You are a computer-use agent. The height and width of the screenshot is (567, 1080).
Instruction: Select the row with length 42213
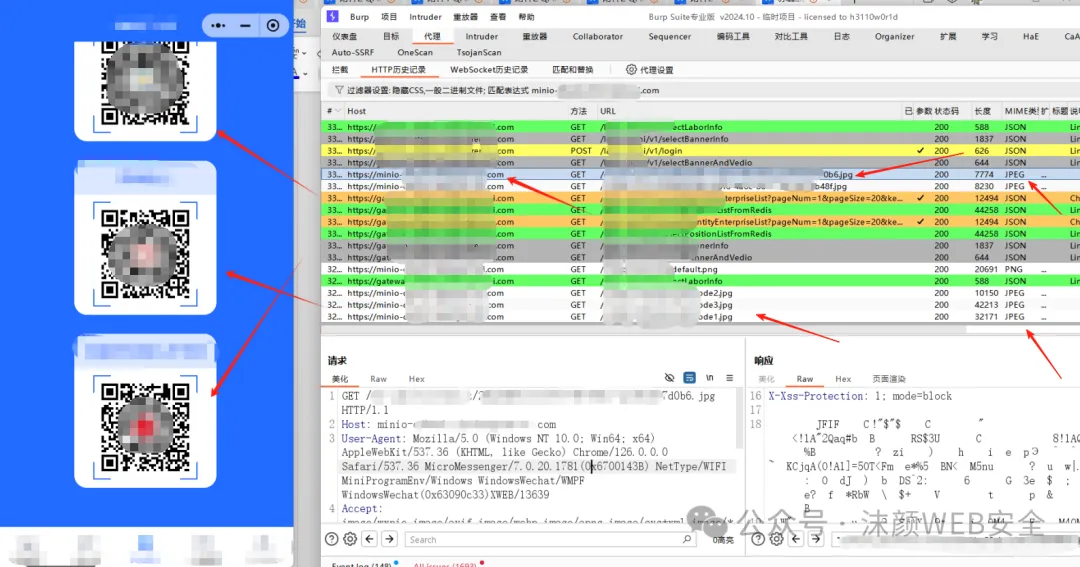click(x=700, y=305)
